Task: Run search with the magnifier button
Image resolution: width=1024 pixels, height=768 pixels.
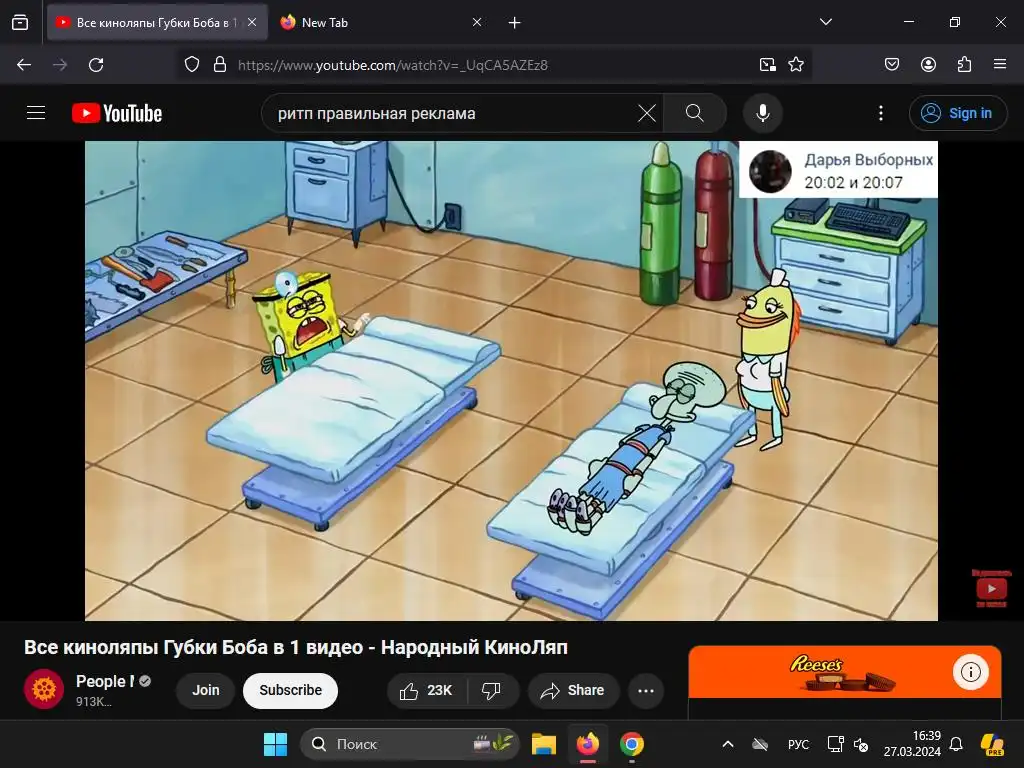Action: click(695, 113)
